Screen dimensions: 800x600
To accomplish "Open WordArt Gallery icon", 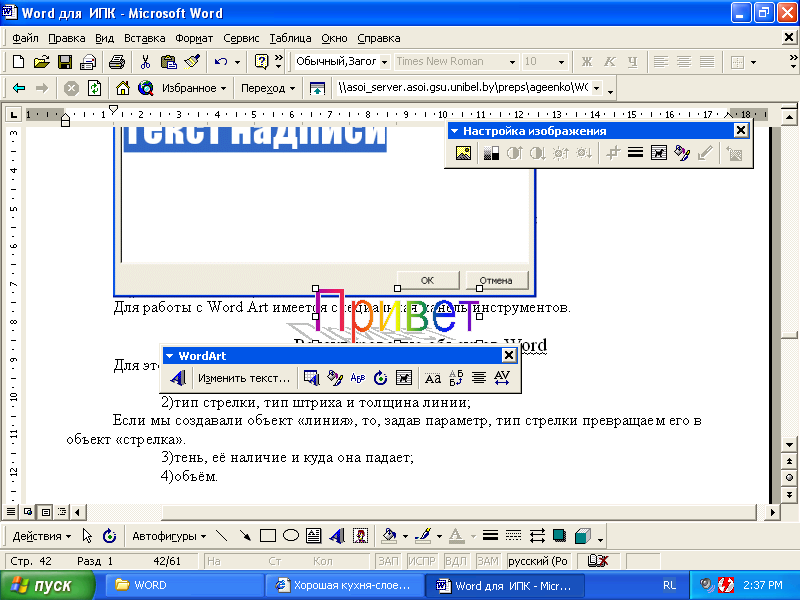I will [311, 378].
